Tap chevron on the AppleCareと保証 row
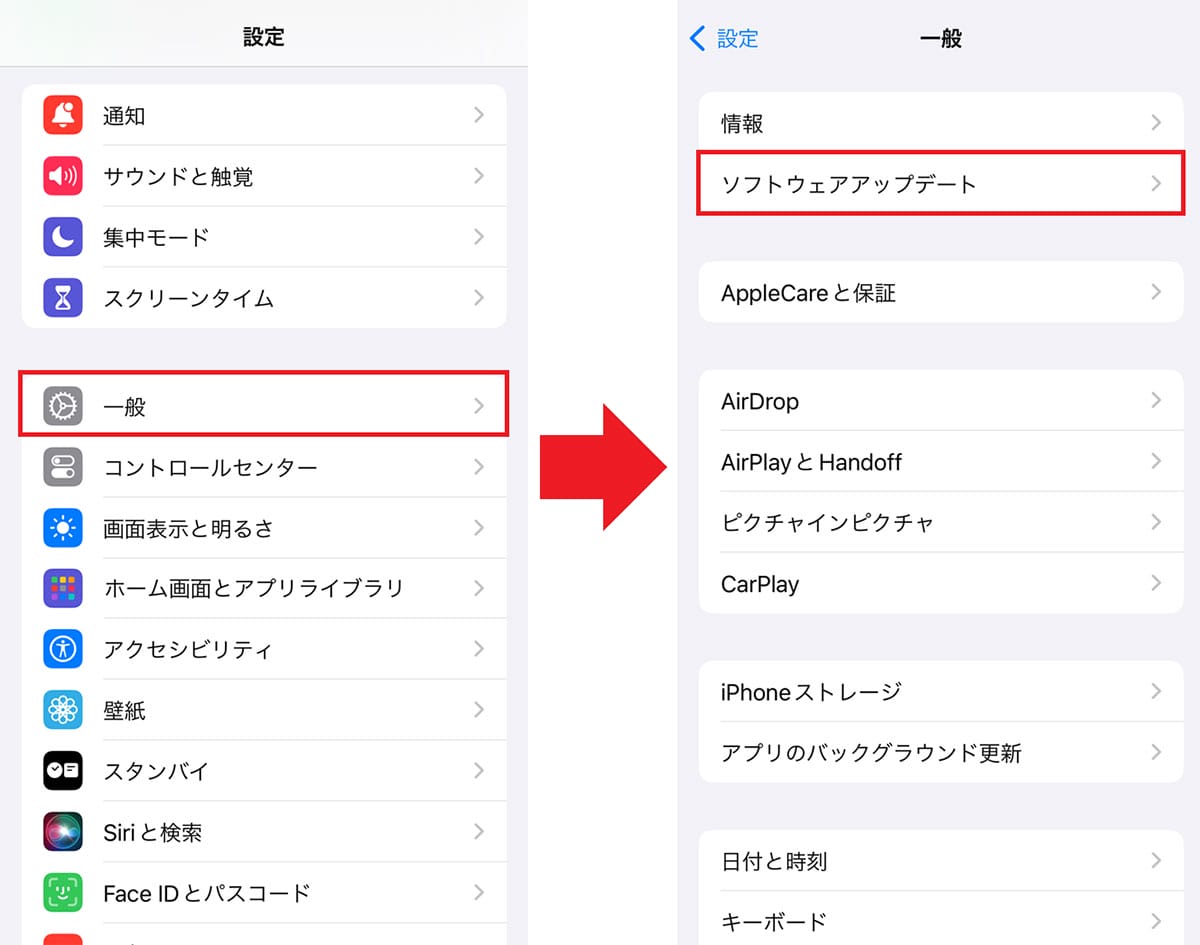The height and width of the screenshot is (945, 1200). pos(1156,292)
